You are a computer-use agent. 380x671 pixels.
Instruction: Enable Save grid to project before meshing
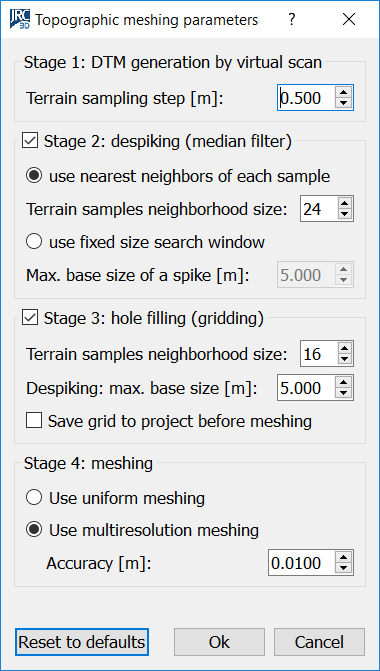[x=34, y=421]
